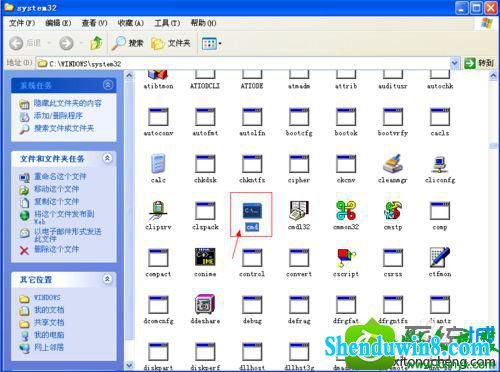Select the ctfmon pen icon
Image resolution: width=500 pixels, height=372 pixels.
click(x=440, y=257)
